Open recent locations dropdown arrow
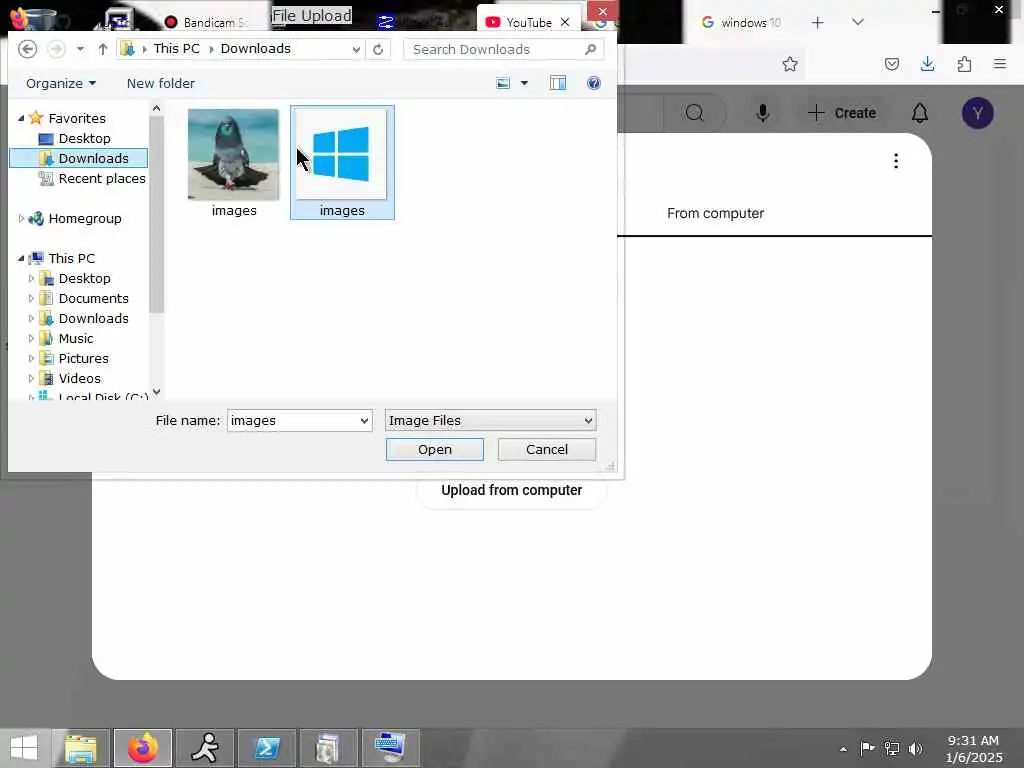The image size is (1024, 768). 80,49
